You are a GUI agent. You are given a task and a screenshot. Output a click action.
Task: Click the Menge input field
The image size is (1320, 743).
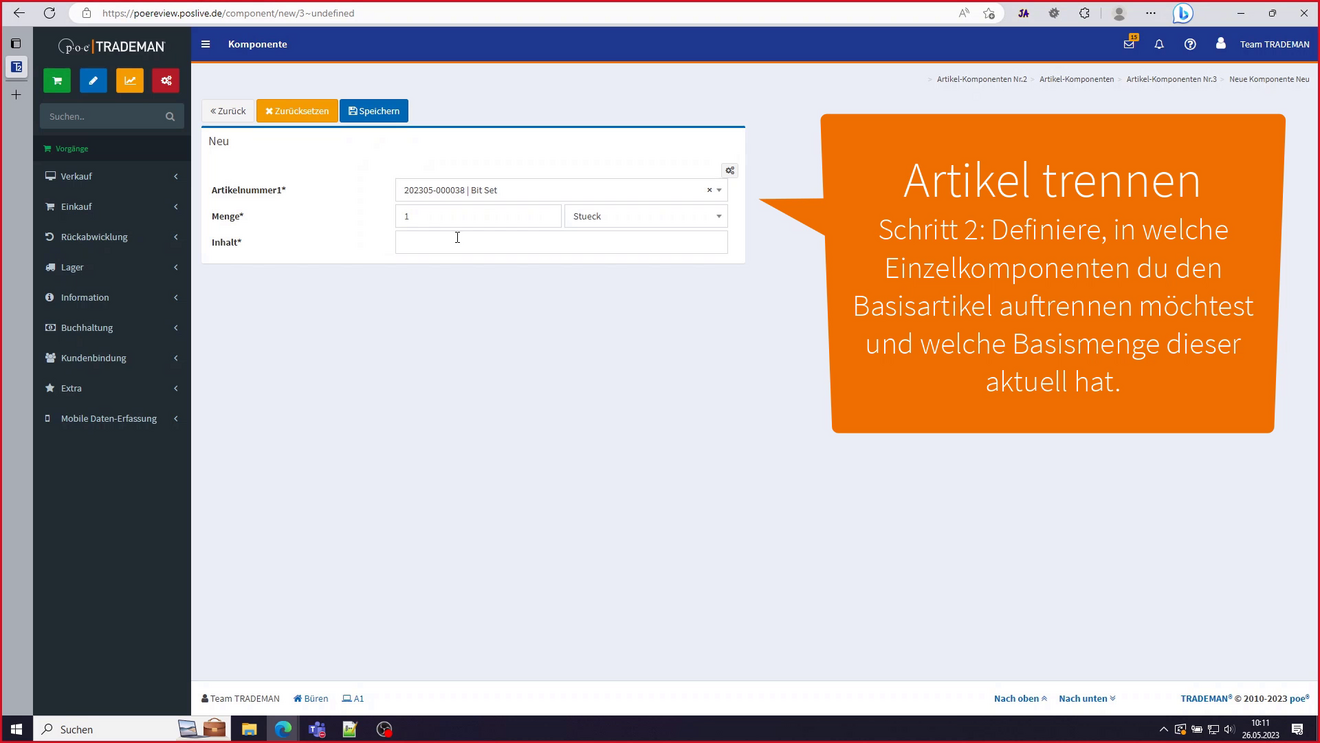(x=478, y=216)
